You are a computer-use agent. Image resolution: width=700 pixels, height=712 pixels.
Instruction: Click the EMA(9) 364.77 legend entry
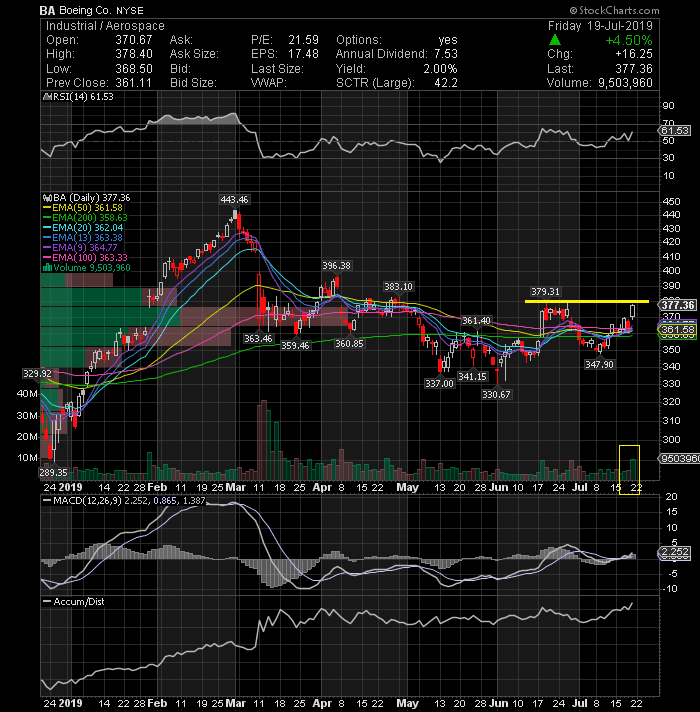[84, 247]
